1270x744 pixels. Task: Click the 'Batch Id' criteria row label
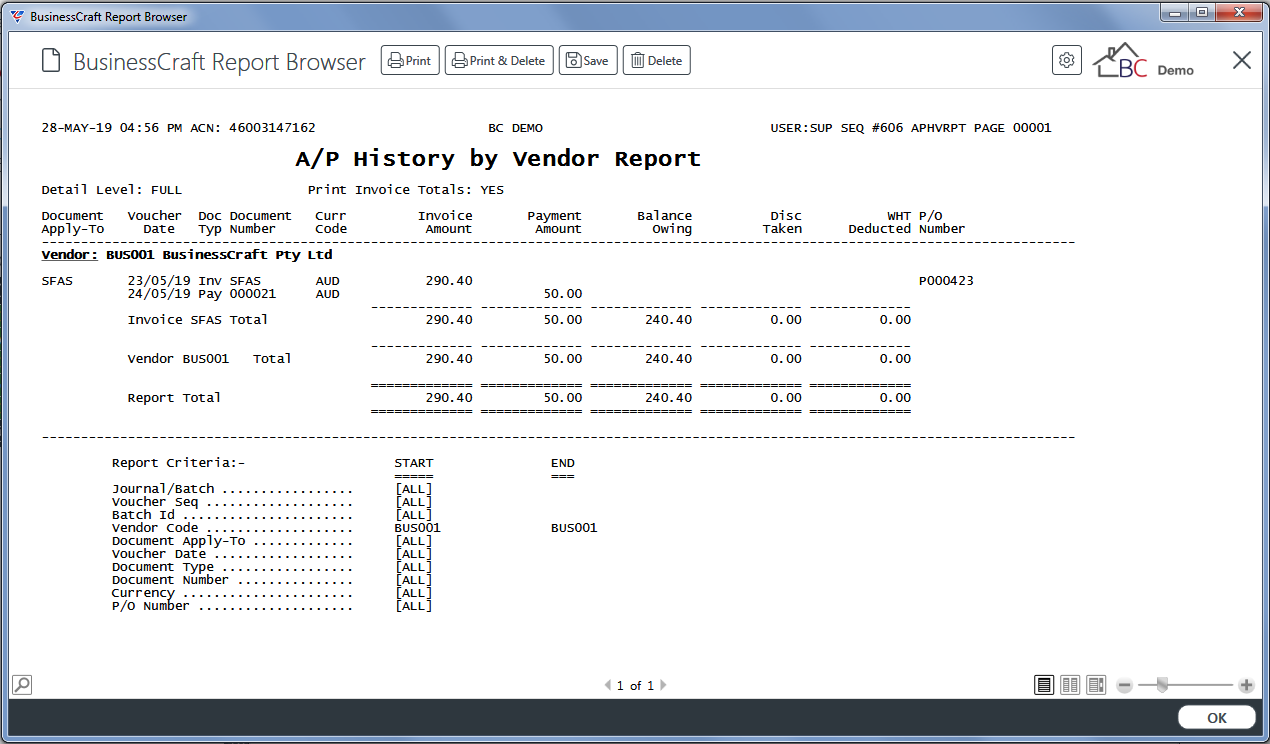[143, 515]
